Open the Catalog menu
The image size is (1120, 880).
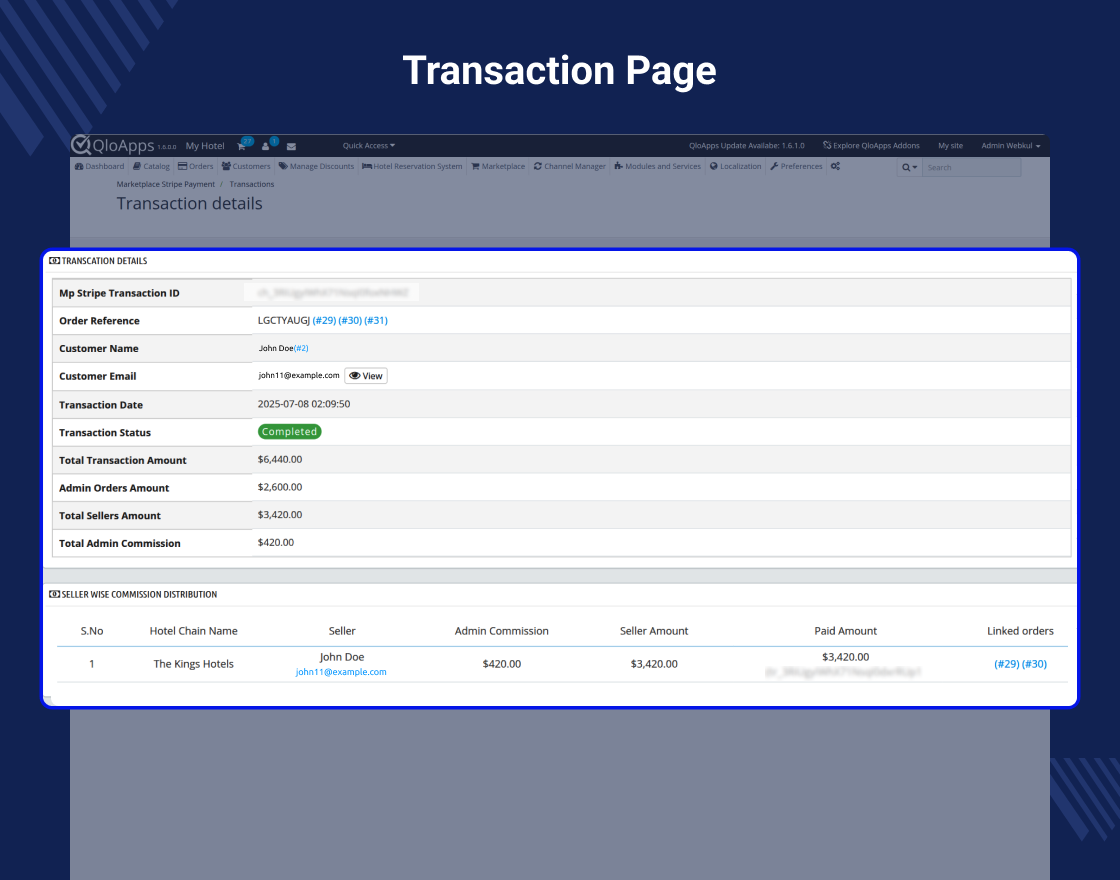point(151,166)
